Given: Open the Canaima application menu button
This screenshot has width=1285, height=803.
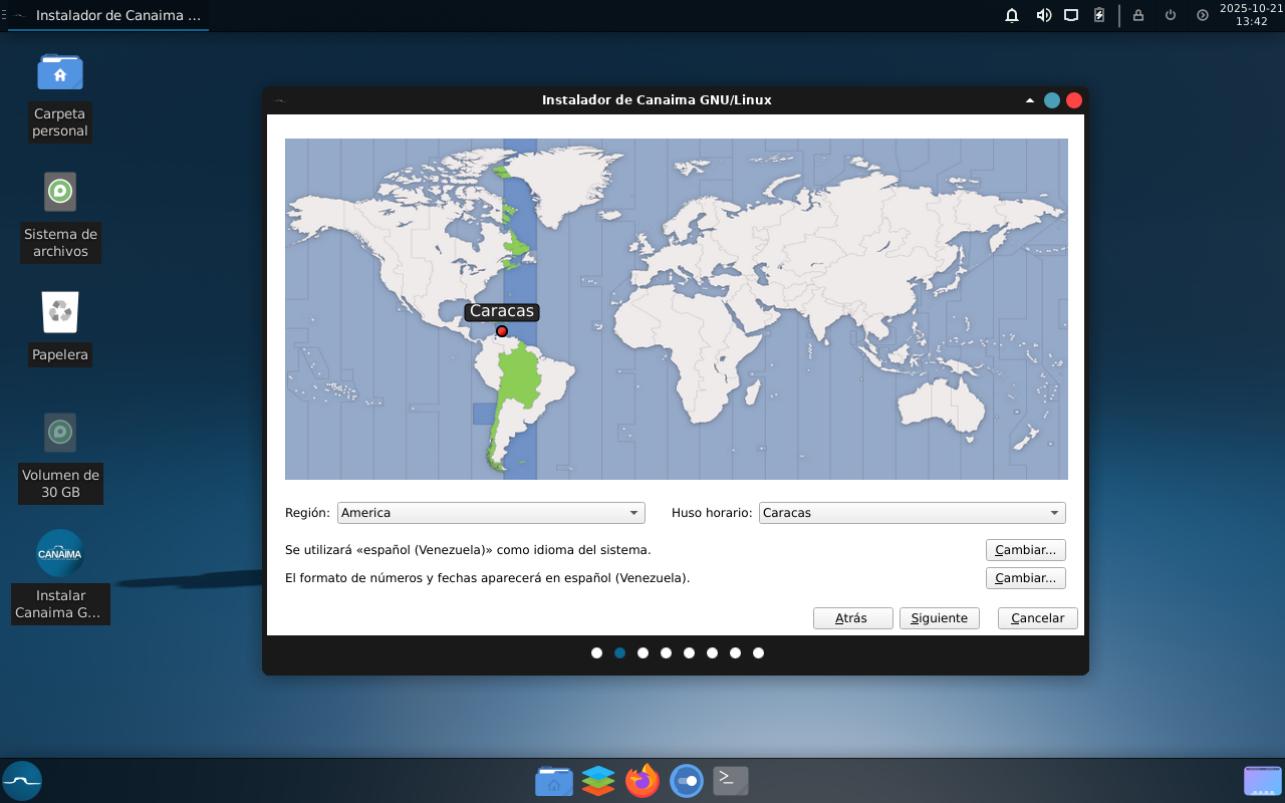Looking at the screenshot, I should tap(22, 780).
